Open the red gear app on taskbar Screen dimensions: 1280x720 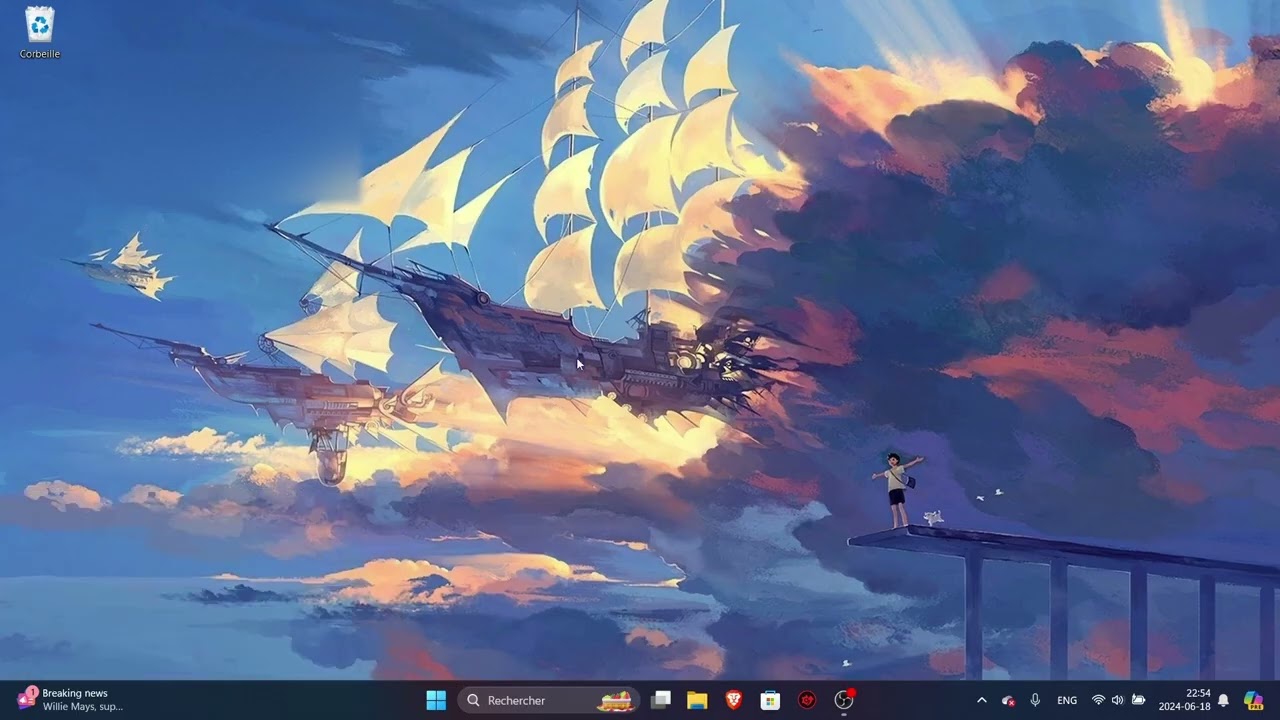(807, 700)
